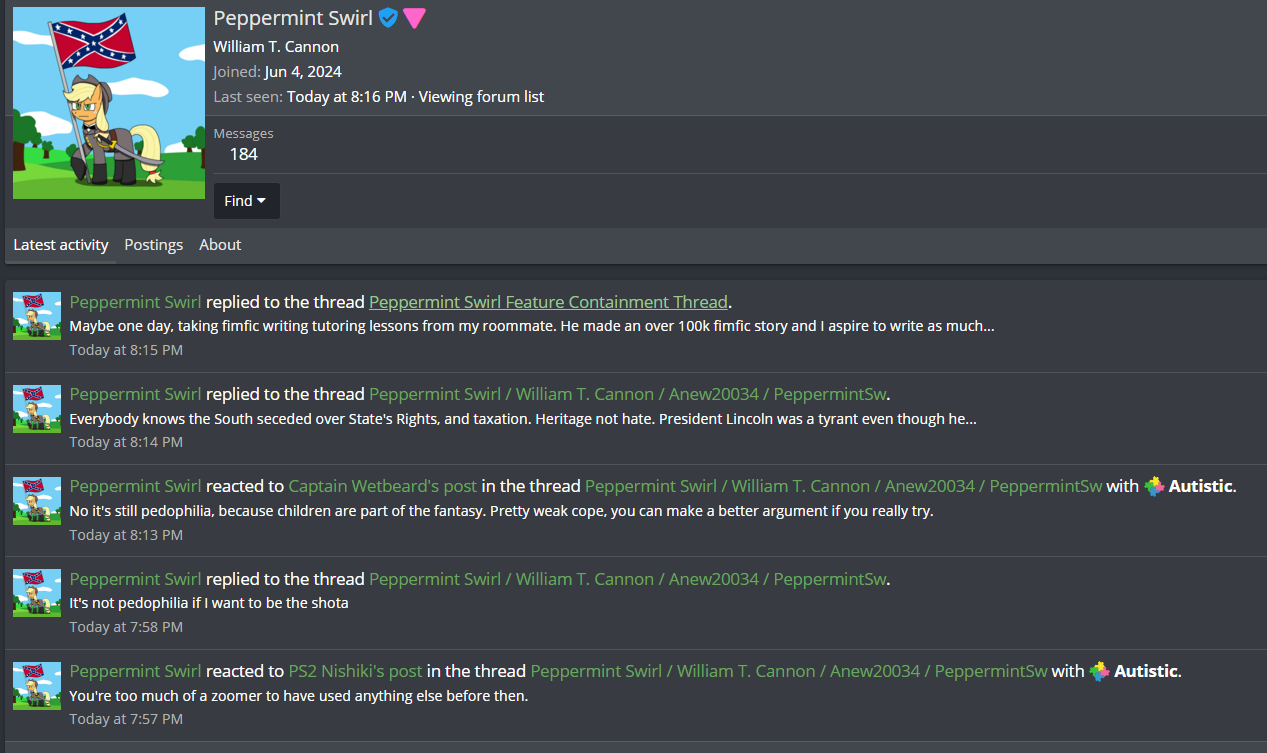
Task: Select the Latest activity tab
Action: (x=61, y=245)
